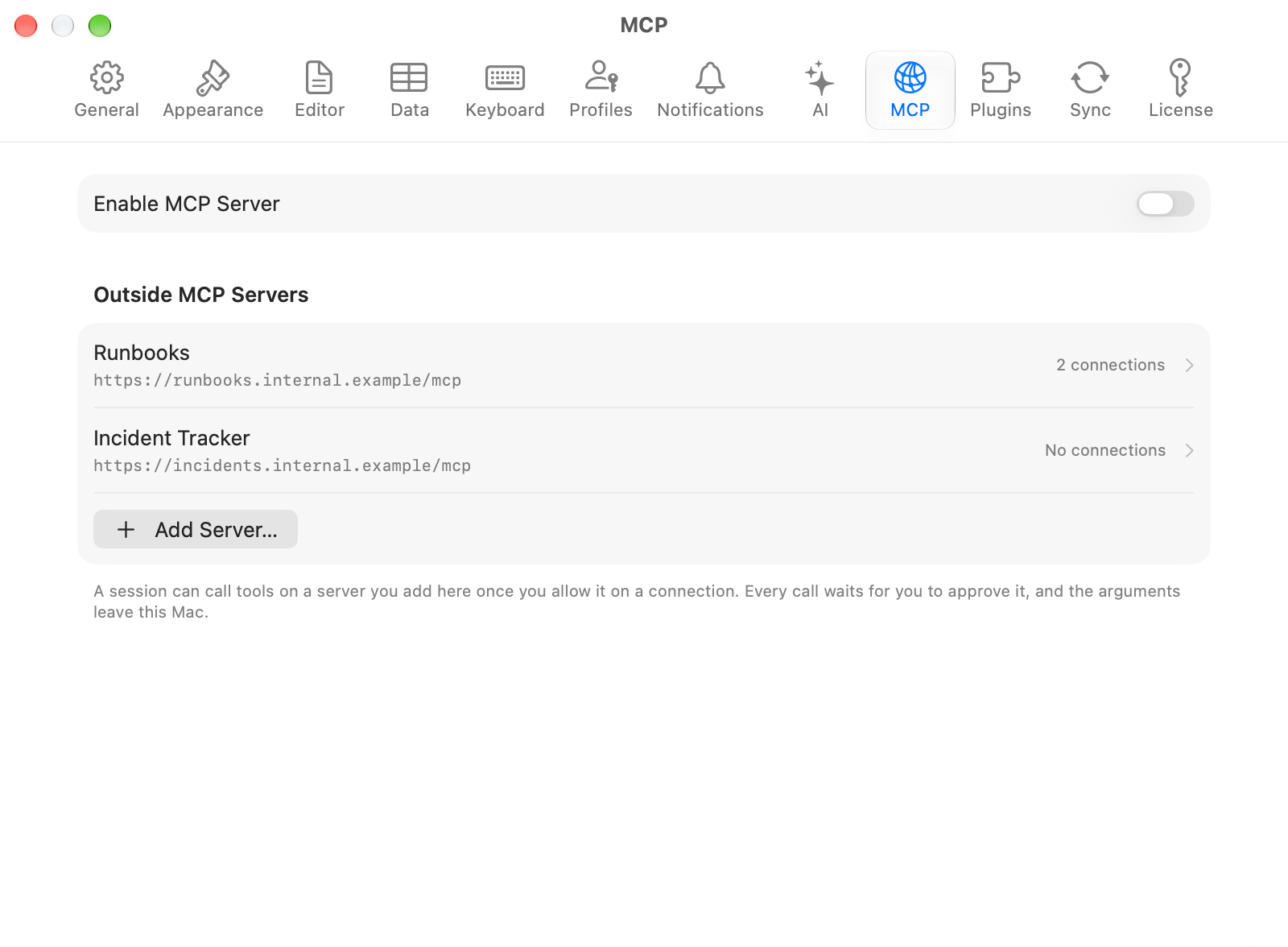This screenshot has width=1288, height=947.
Task: Open the Profiles person-key icon
Action: pos(601,77)
